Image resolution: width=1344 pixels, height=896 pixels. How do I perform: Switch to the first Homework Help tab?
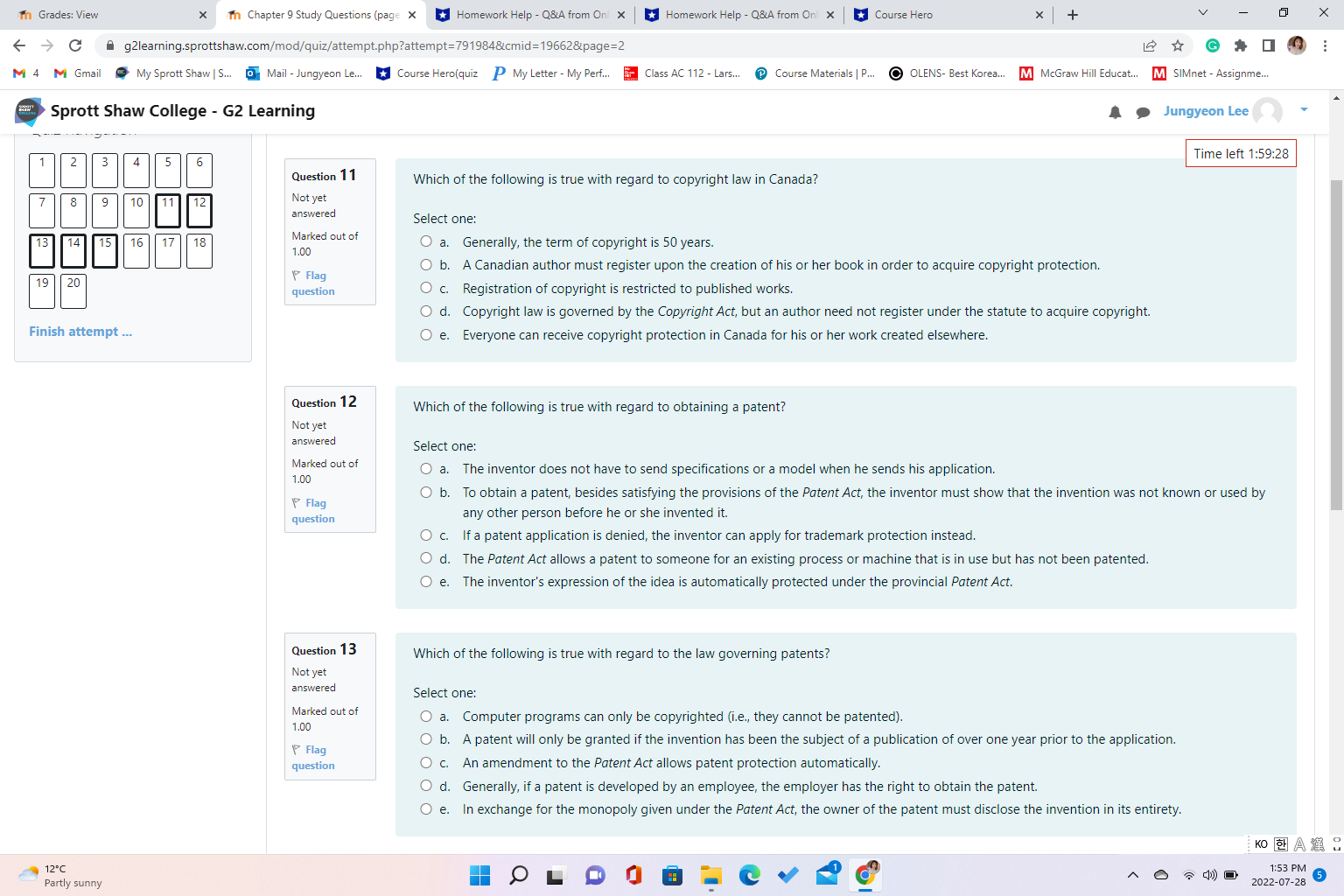click(x=530, y=15)
